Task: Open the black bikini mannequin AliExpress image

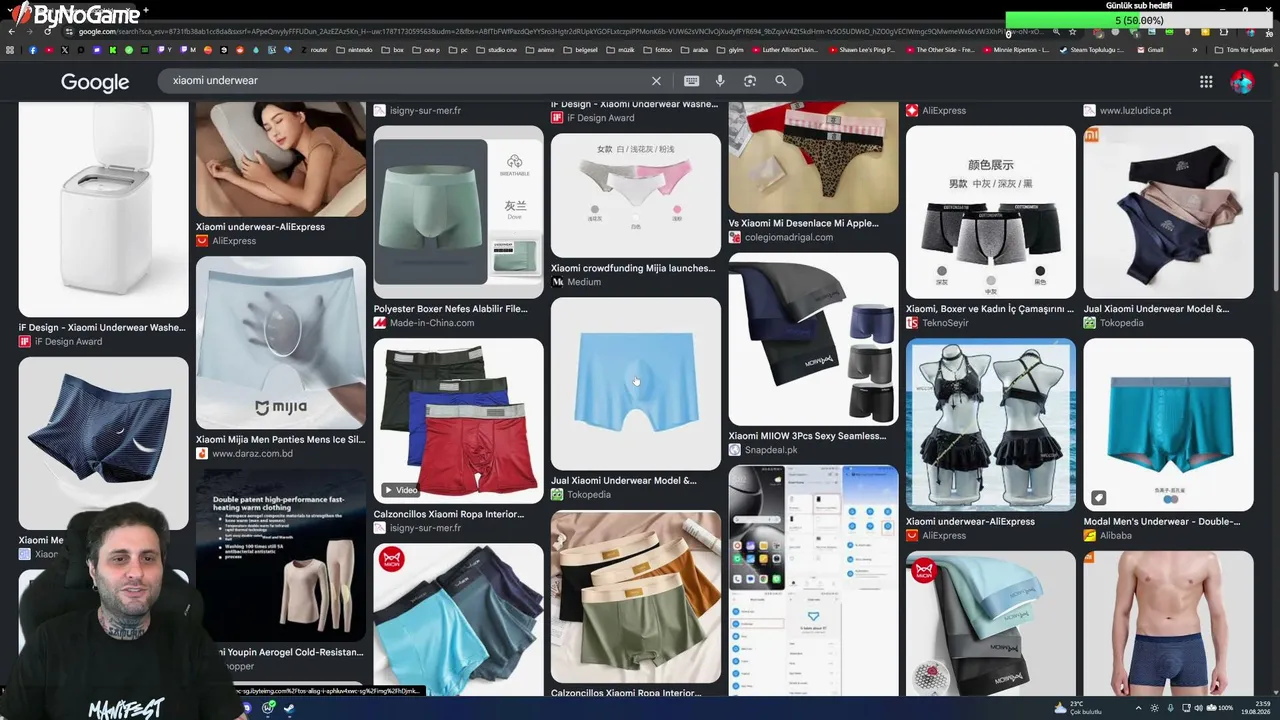Action: [991, 424]
